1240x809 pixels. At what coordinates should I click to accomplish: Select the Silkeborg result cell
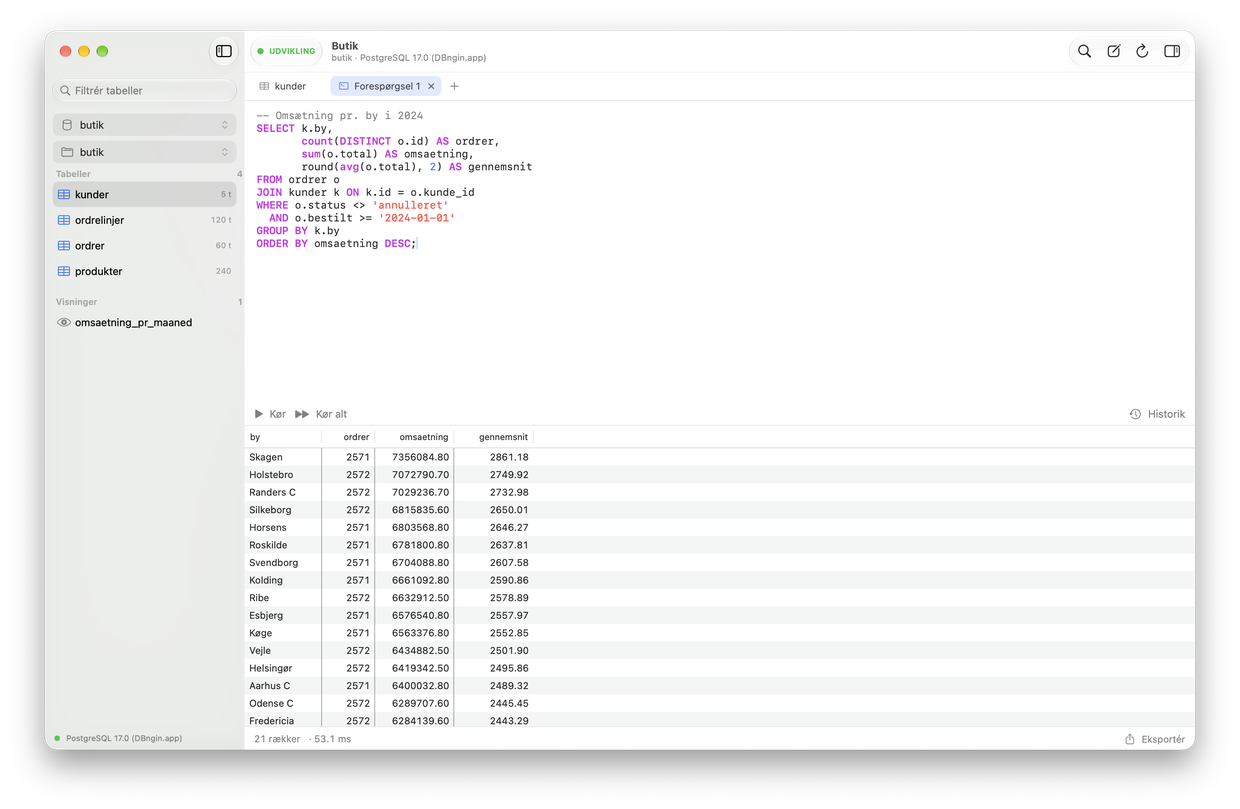283,510
